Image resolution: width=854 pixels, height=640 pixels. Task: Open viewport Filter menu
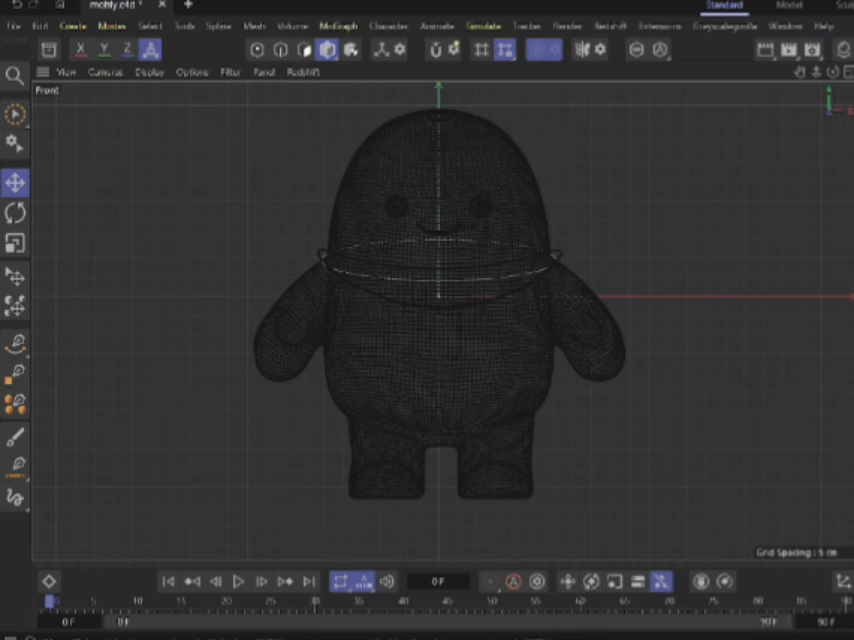point(230,72)
